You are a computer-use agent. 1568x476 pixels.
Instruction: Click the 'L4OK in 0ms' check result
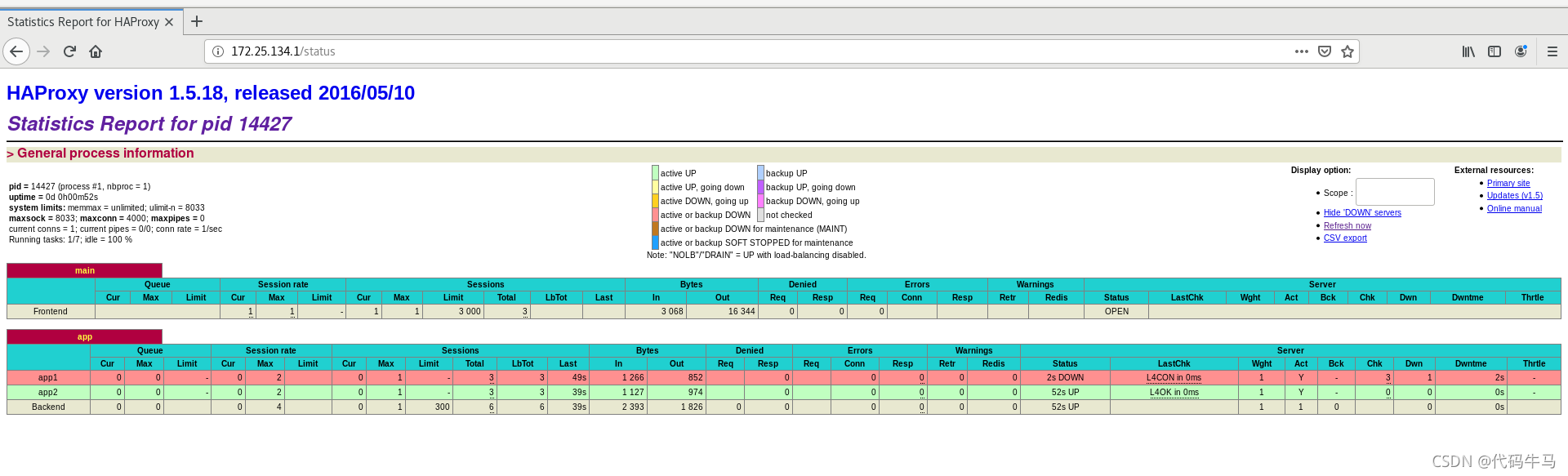[x=1174, y=393]
